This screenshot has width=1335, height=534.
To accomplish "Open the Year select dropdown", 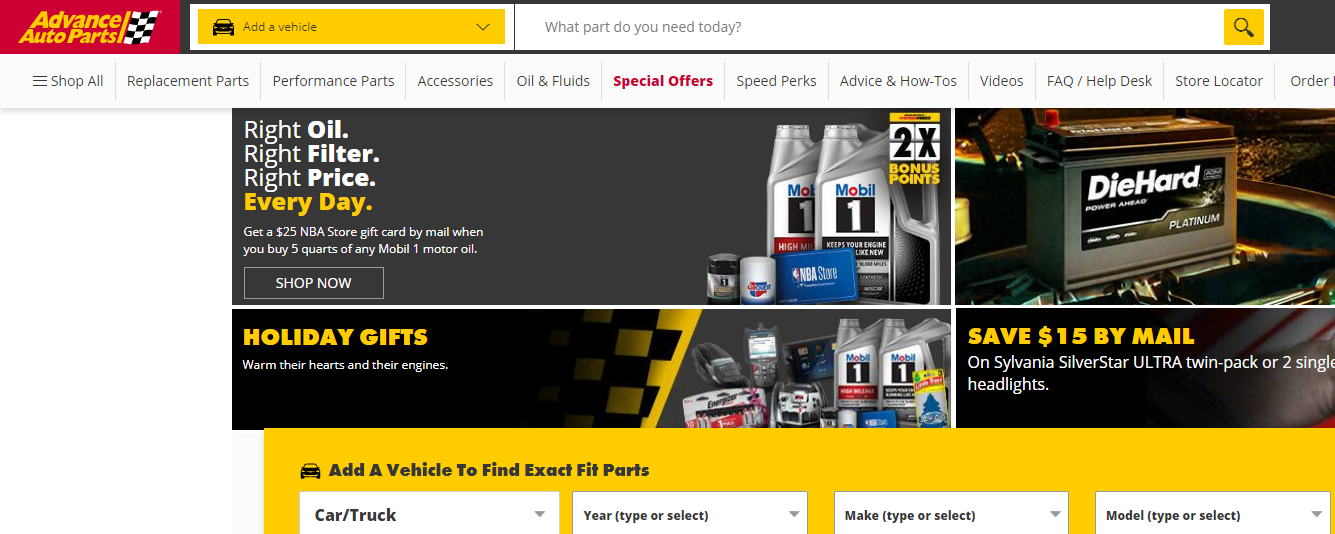I will click(x=690, y=514).
